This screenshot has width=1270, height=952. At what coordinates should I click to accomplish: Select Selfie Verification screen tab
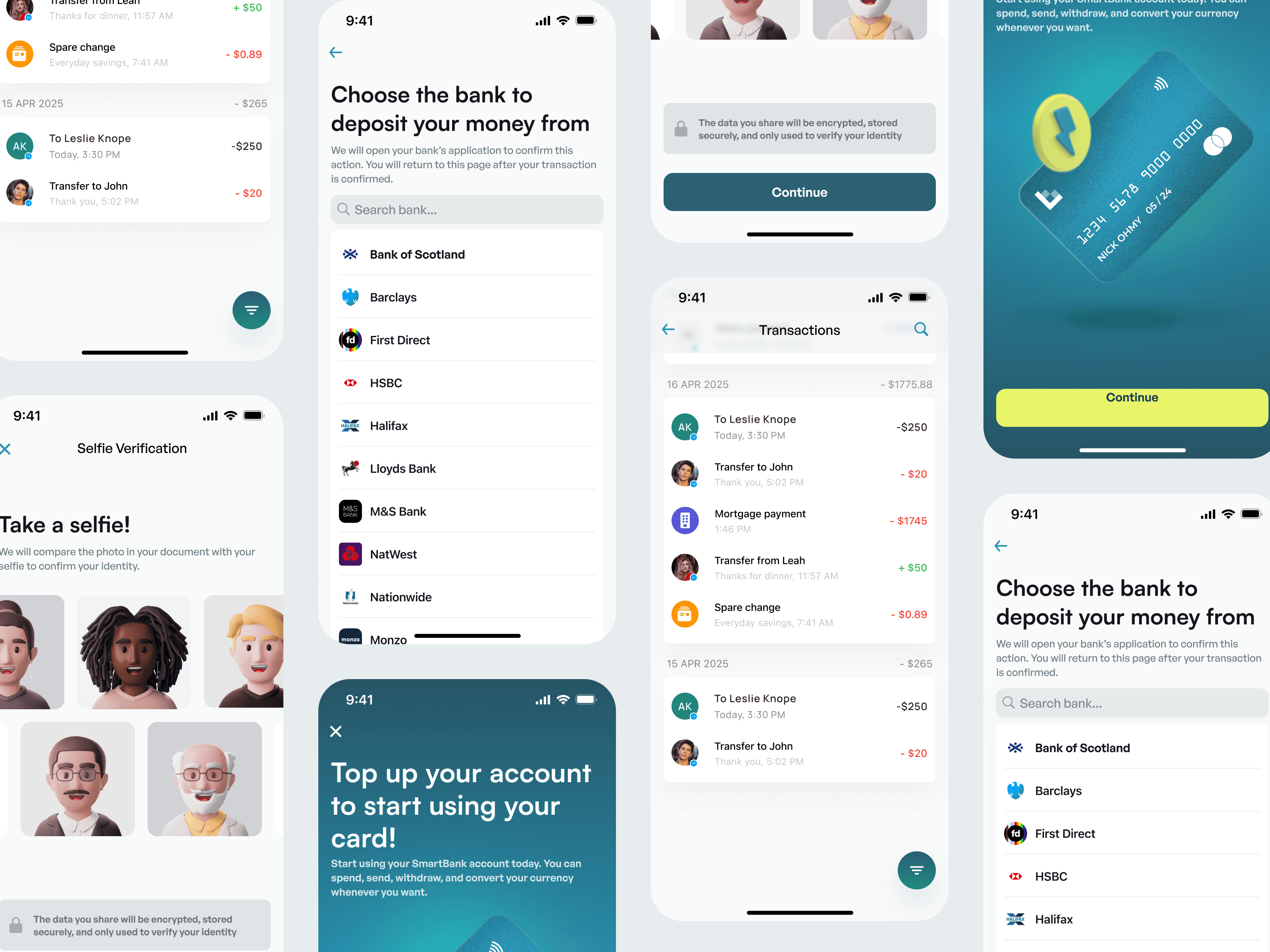133,448
